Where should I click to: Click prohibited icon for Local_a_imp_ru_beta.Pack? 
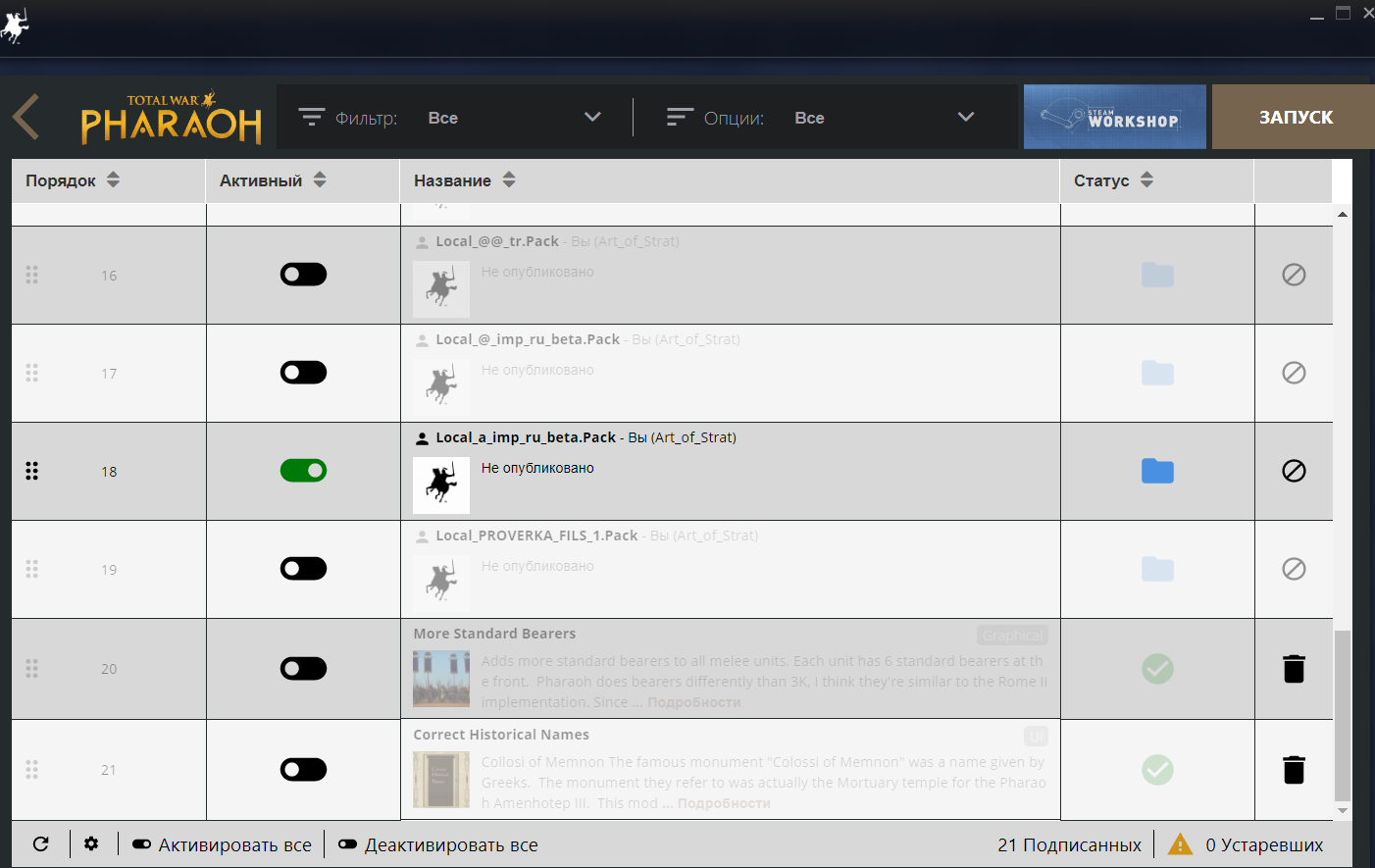(x=1294, y=472)
